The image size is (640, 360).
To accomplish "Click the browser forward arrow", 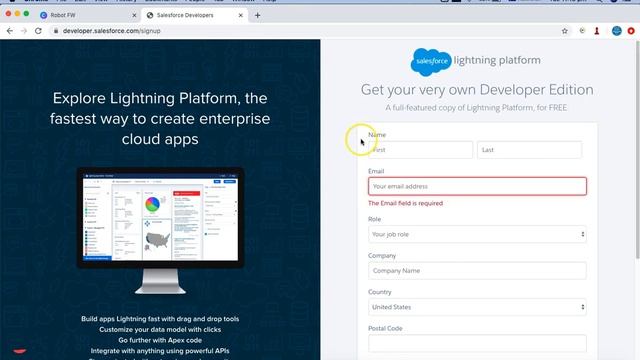I will (x=24, y=31).
